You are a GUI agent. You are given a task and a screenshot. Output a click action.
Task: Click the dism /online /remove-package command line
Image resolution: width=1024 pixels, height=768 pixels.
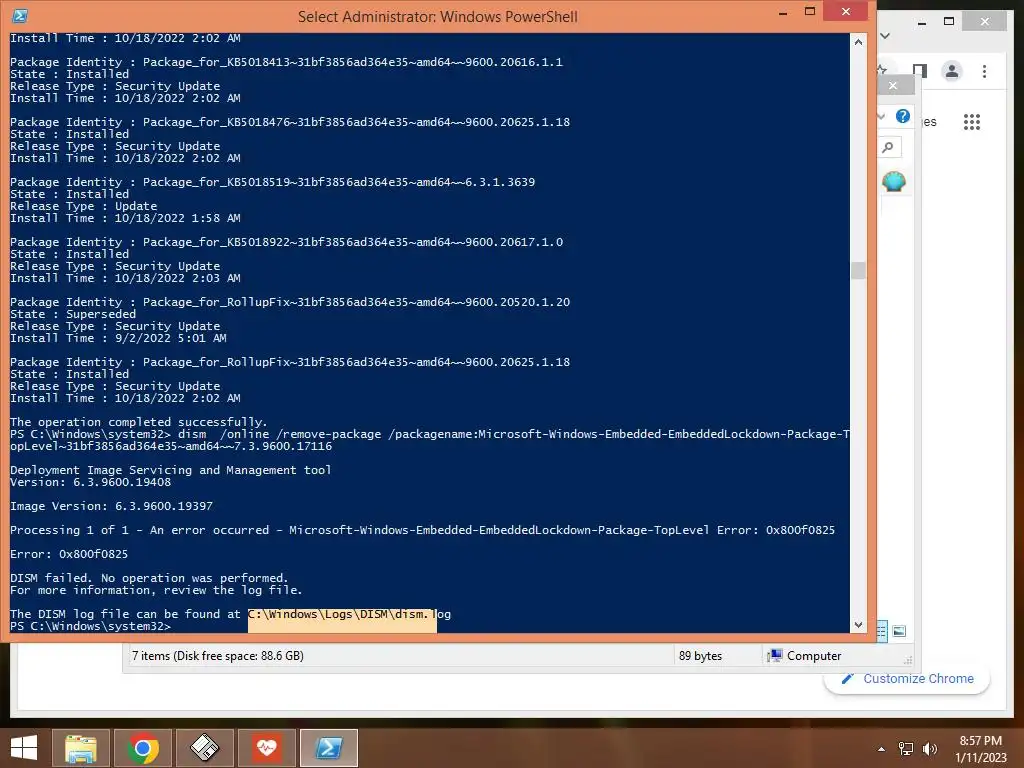tap(430, 440)
